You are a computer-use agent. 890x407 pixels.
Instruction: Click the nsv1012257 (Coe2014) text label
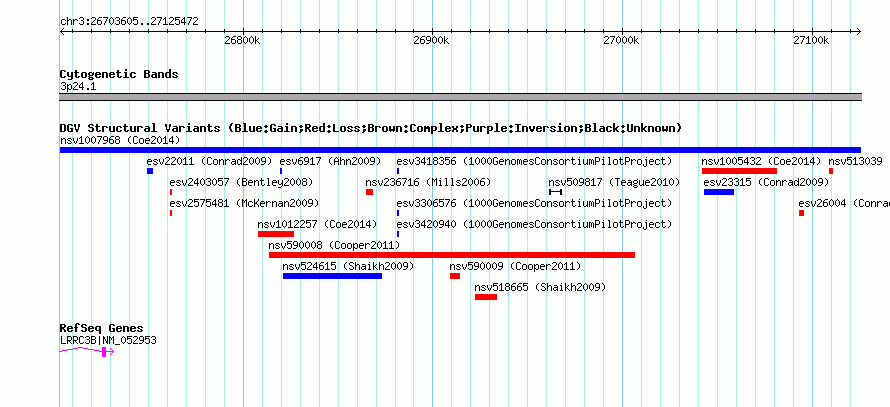(317, 224)
